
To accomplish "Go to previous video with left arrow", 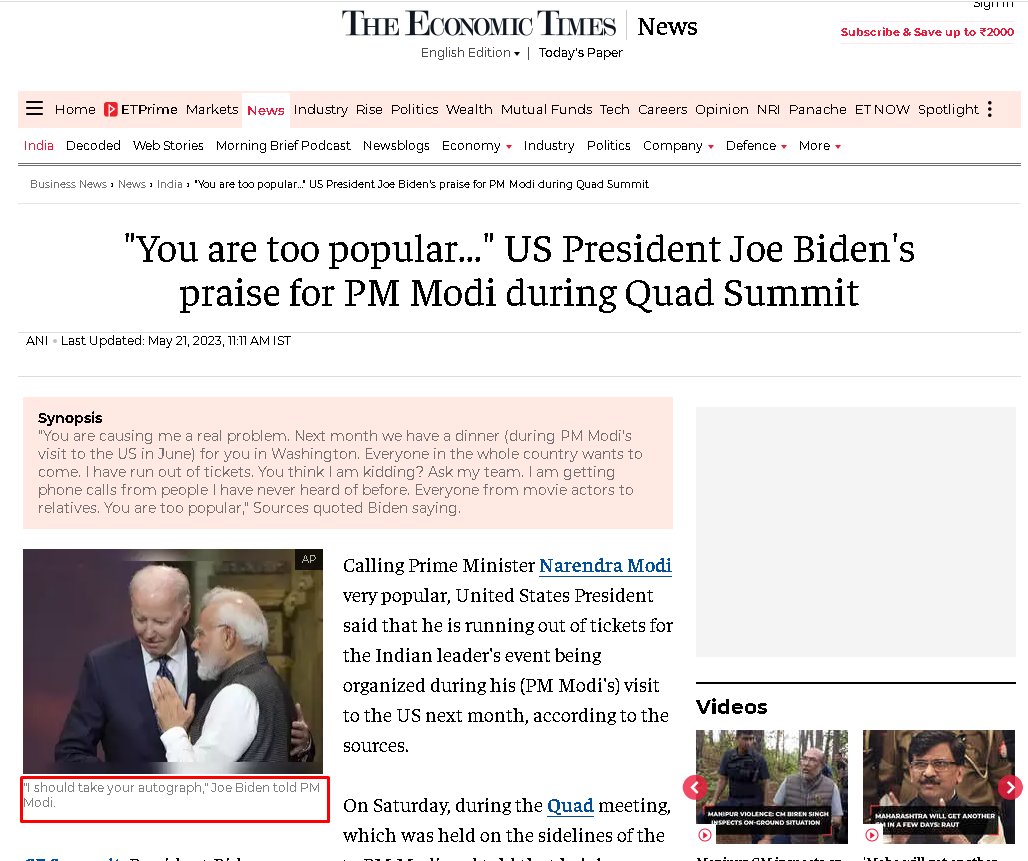I will tap(695, 787).
